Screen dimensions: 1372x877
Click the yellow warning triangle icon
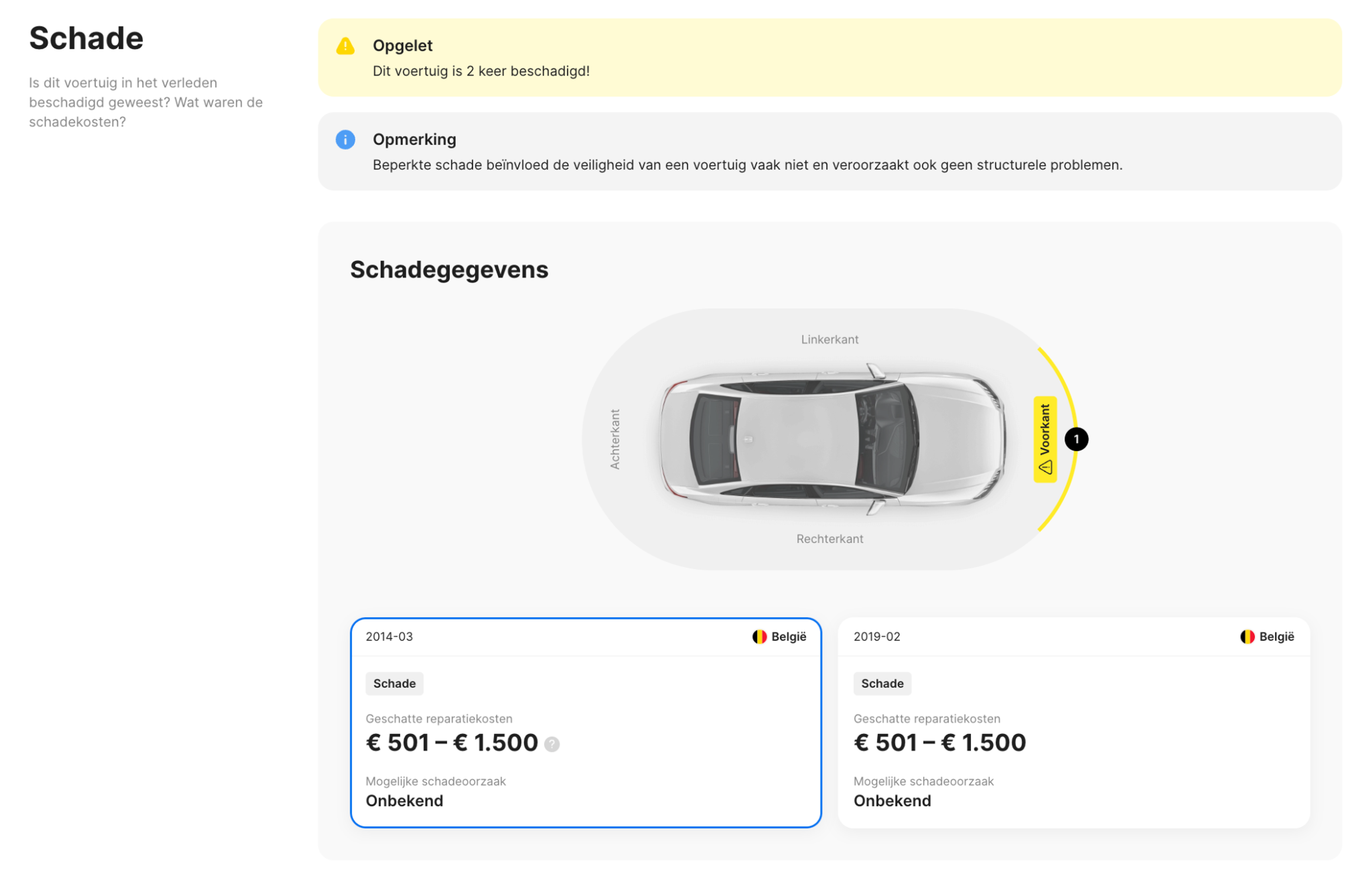[345, 46]
